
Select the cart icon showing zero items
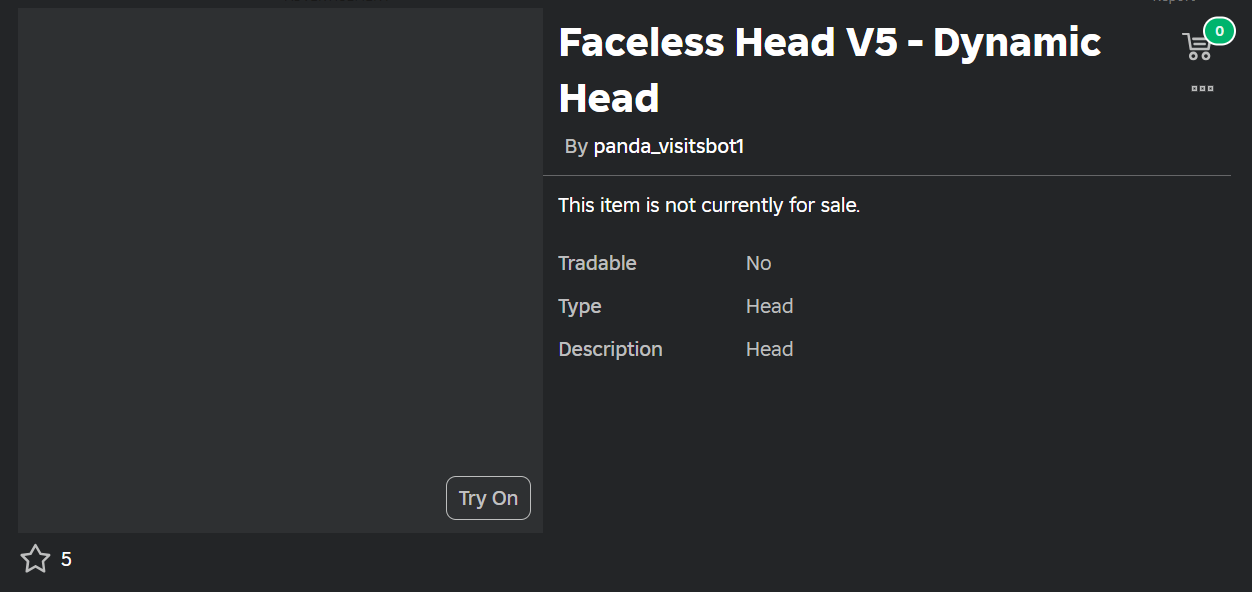click(1197, 45)
